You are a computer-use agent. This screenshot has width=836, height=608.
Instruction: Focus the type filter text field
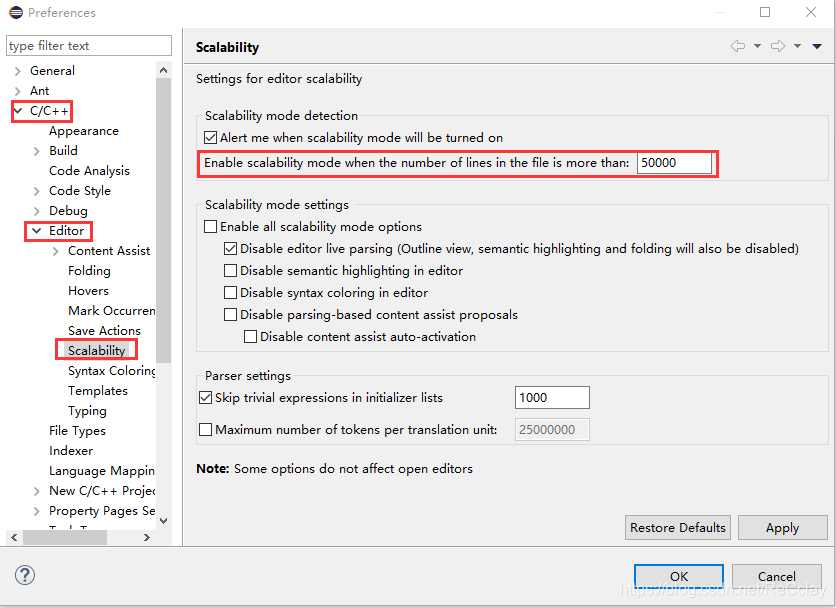[89, 46]
